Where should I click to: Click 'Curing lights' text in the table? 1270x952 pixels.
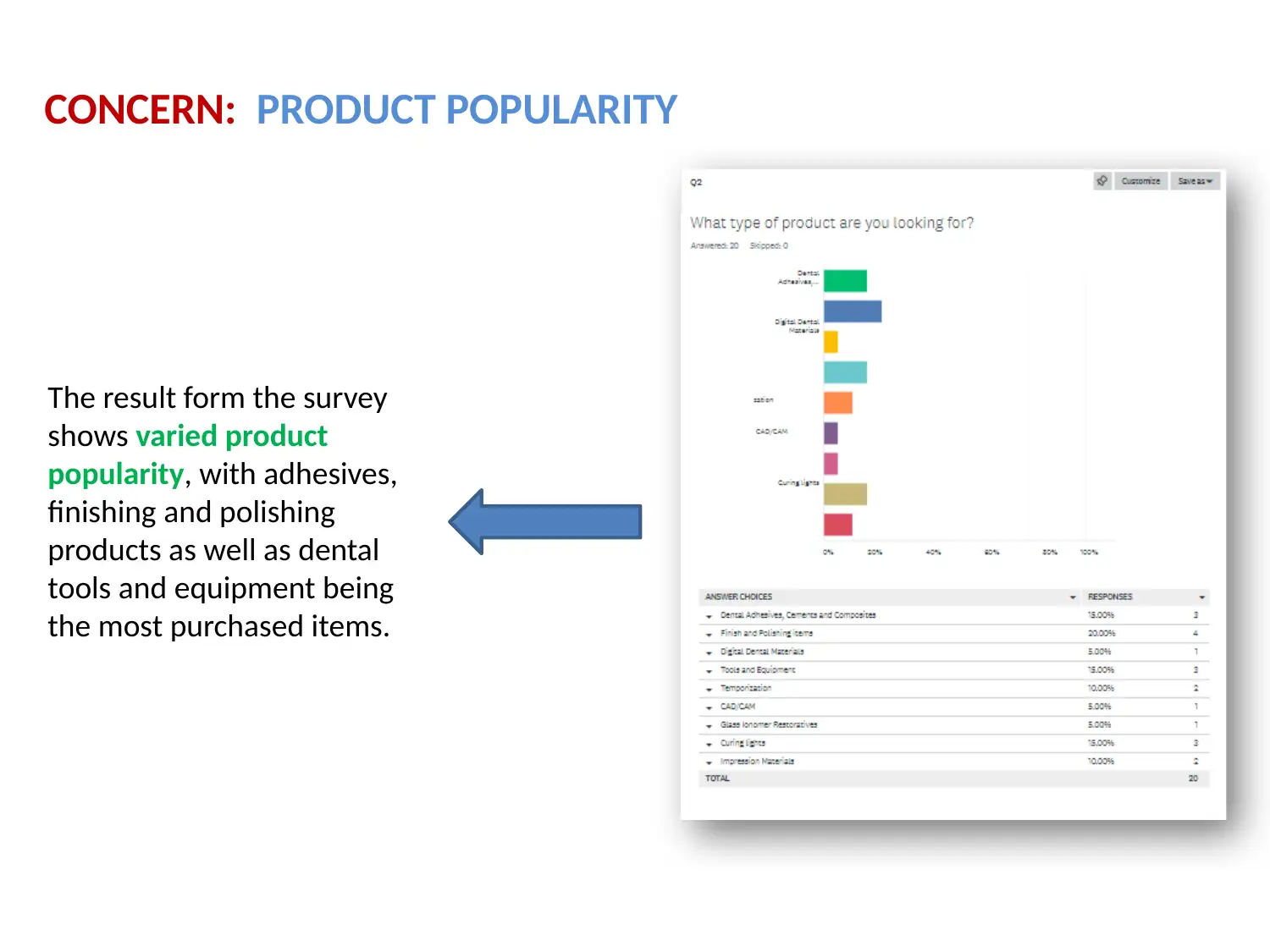pyautogui.click(x=743, y=744)
